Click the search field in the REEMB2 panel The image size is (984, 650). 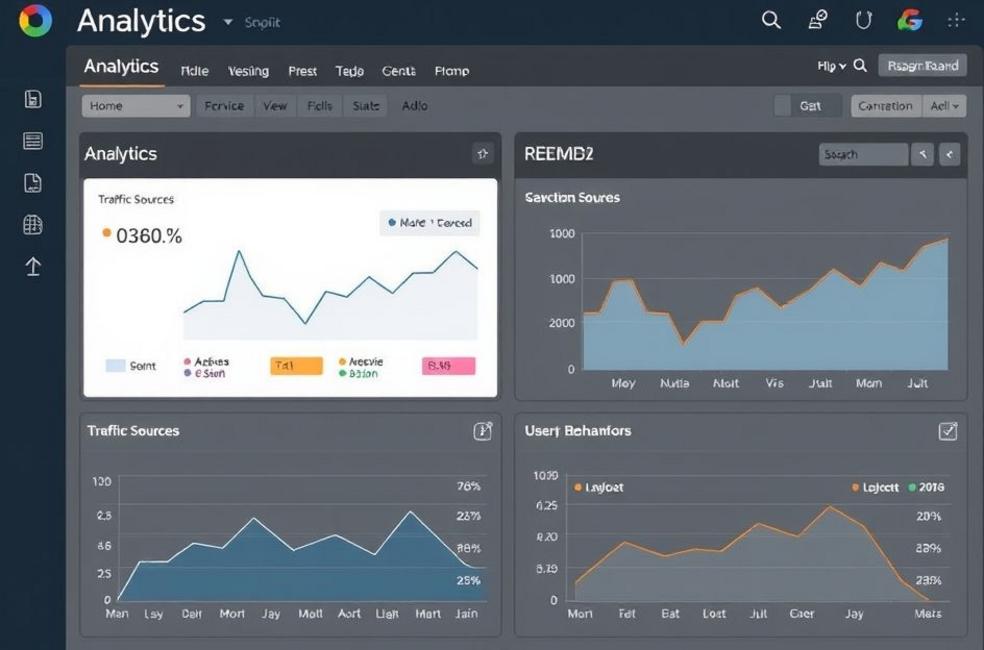click(862, 154)
